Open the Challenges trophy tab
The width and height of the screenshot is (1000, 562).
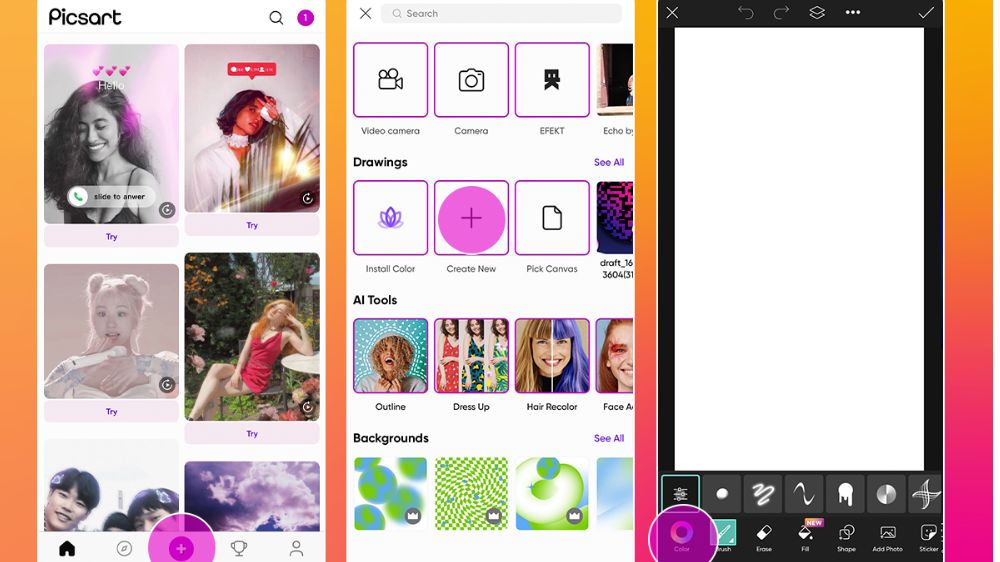click(239, 548)
